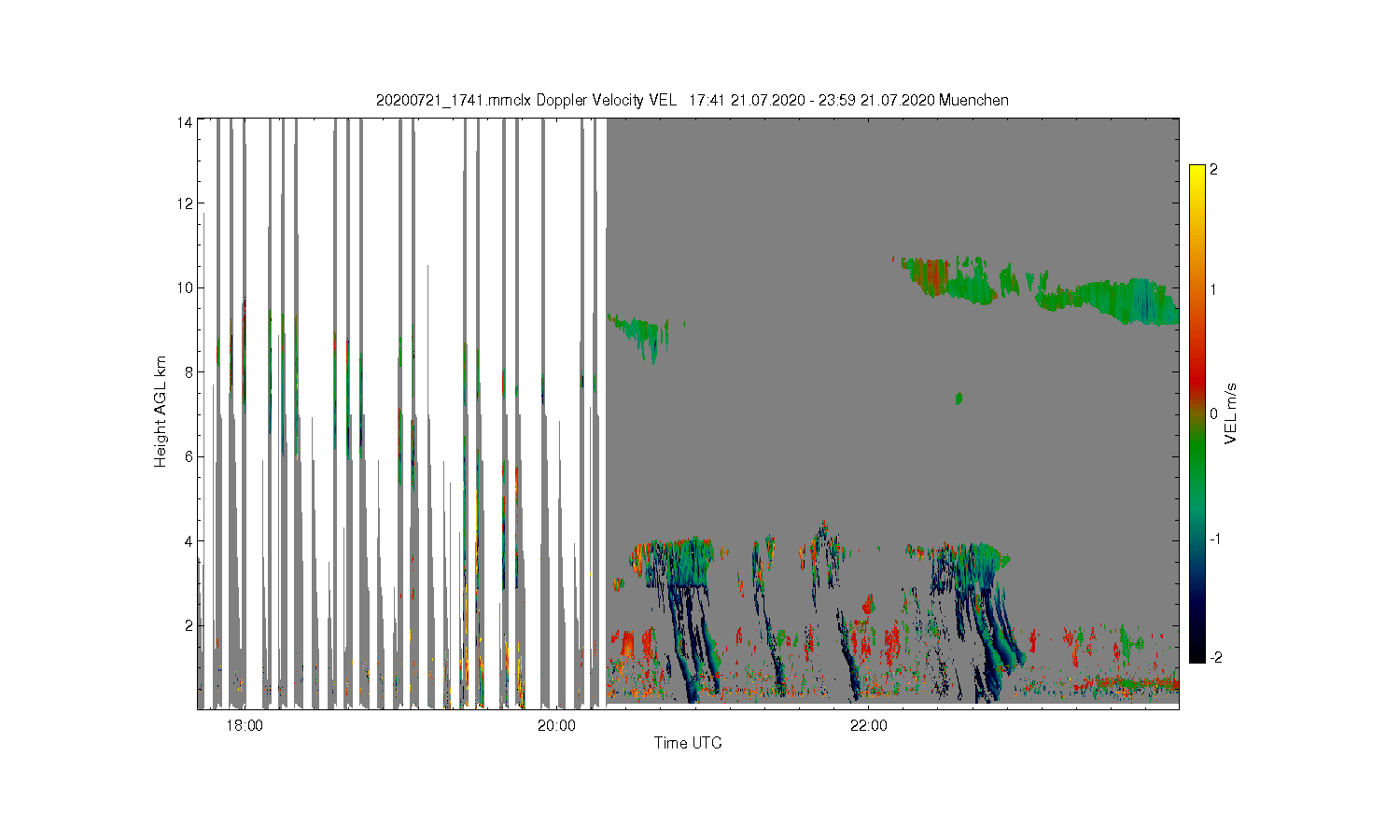Image resolution: width=1400 pixels, height=840 pixels.
Task: Click the colorbar label 'VEL m/s'
Action: pyautogui.click(x=1231, y=413)
